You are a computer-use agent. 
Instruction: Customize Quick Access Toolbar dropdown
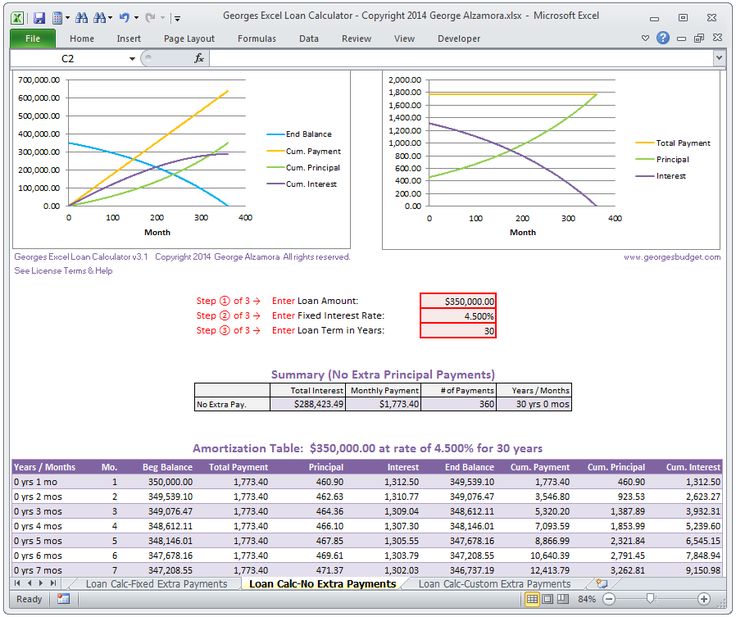177,19
